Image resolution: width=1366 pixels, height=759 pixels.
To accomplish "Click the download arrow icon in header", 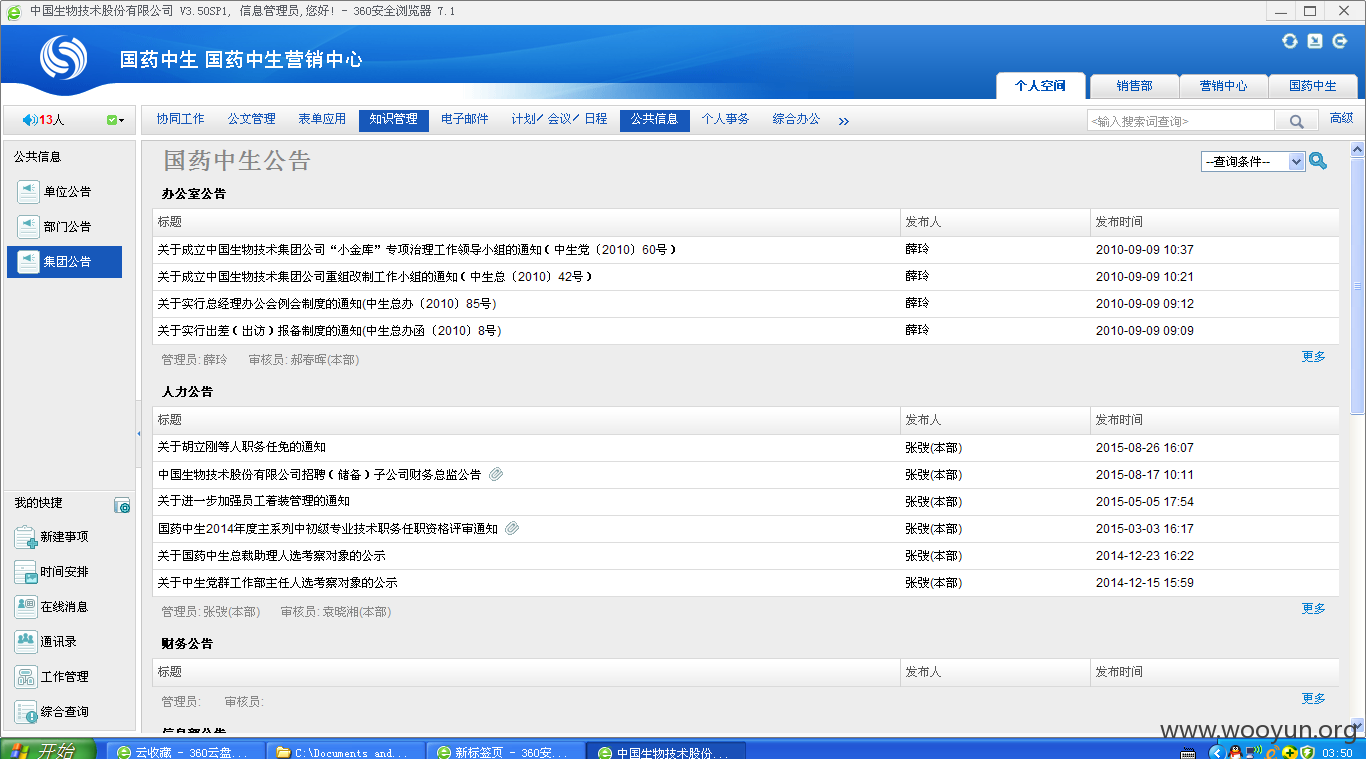I will coord(1315,41).
